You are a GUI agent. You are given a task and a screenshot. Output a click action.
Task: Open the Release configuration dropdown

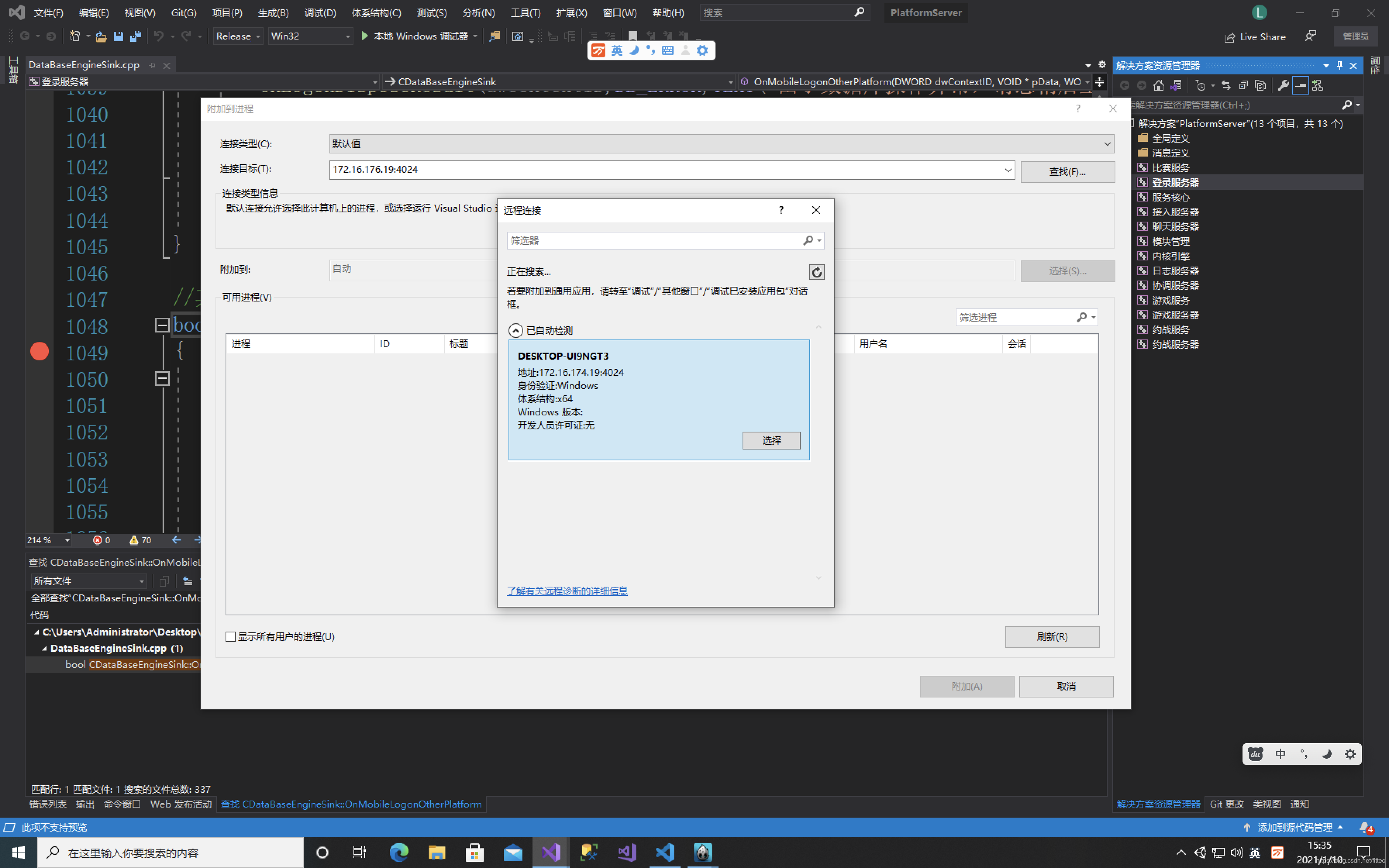(x=238, y=36)
